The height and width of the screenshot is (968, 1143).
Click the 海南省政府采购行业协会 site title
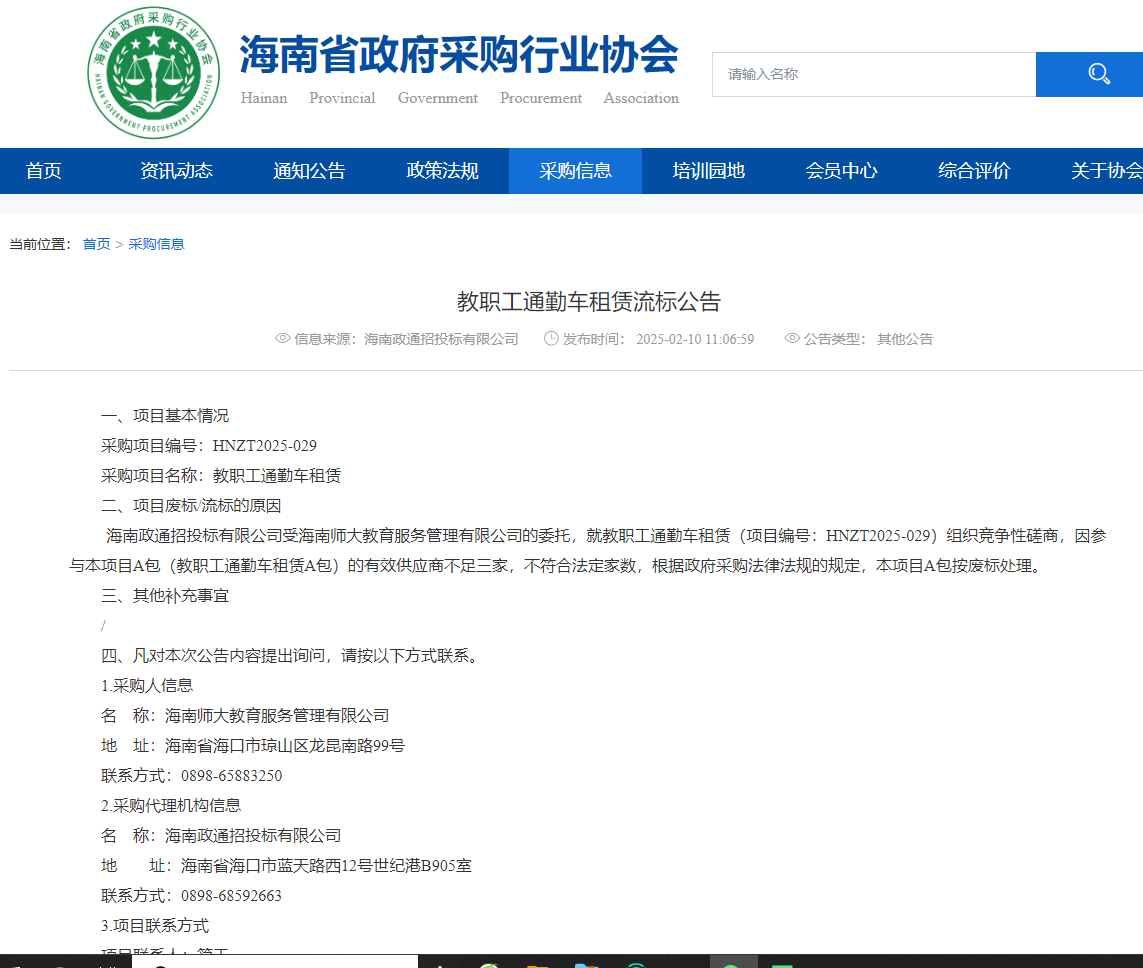[x=459, y=55]
